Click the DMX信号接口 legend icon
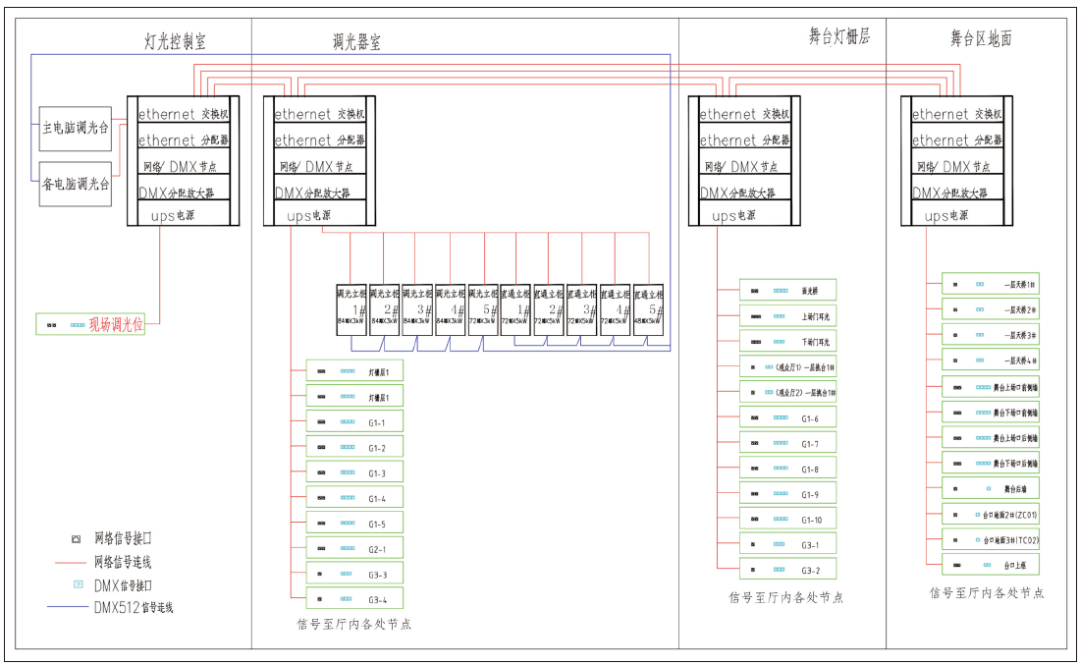Viewport: 1080px width, 665px height. [78, 584]
